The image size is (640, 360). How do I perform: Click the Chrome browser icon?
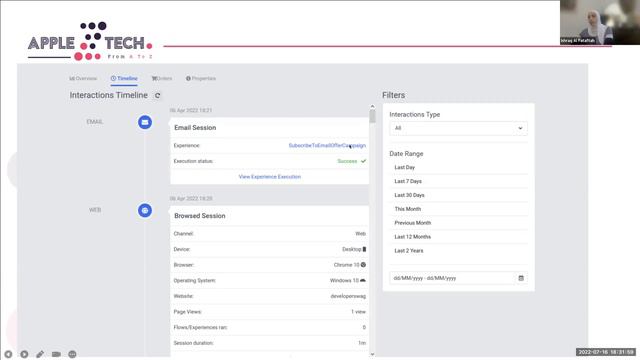[x=363, y=265]
